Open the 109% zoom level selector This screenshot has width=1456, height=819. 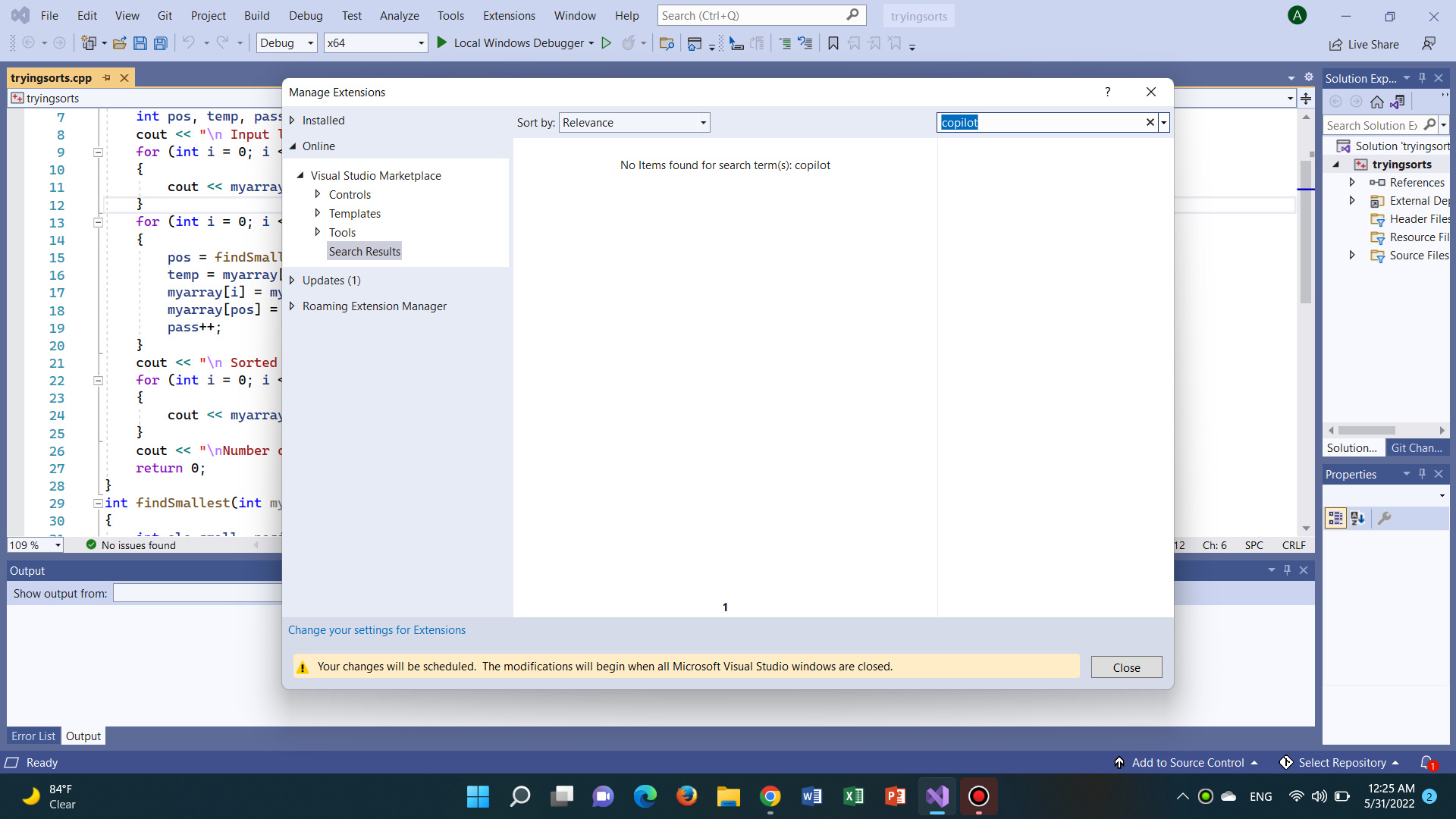pyautogui.click(x=34, y=544)
